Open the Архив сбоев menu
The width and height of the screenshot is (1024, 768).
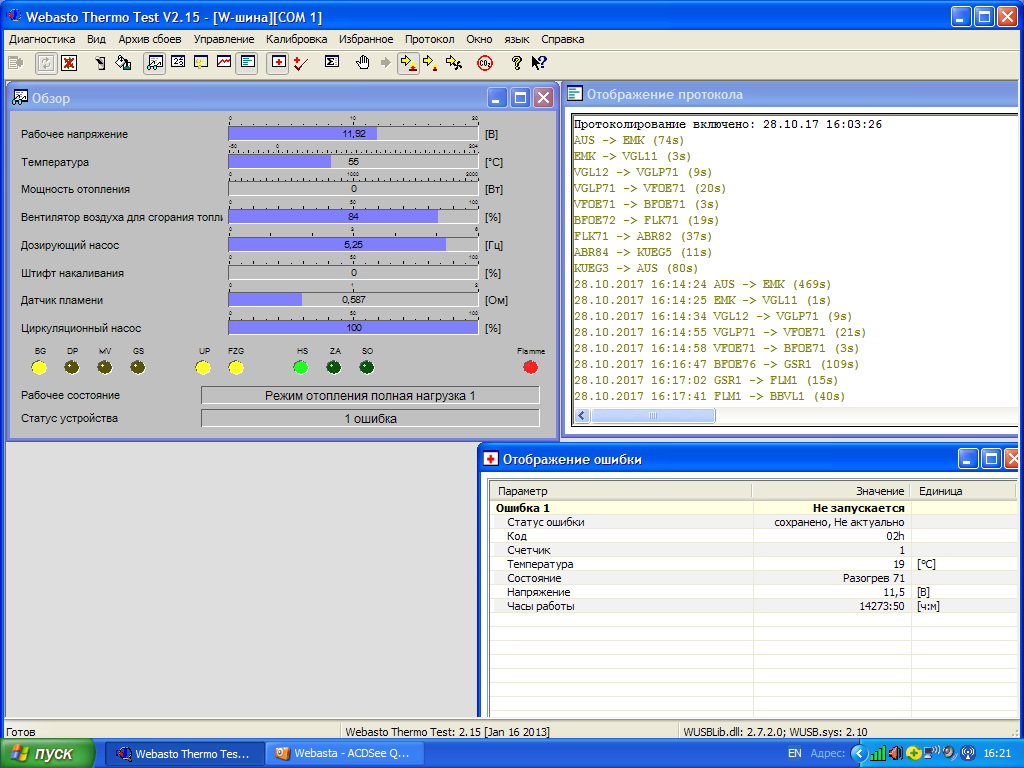(x=150, y=39)
